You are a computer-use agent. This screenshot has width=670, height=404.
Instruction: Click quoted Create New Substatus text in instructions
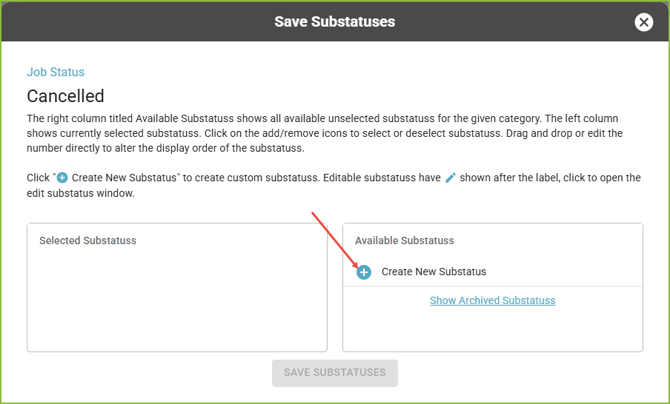[124, 177]
